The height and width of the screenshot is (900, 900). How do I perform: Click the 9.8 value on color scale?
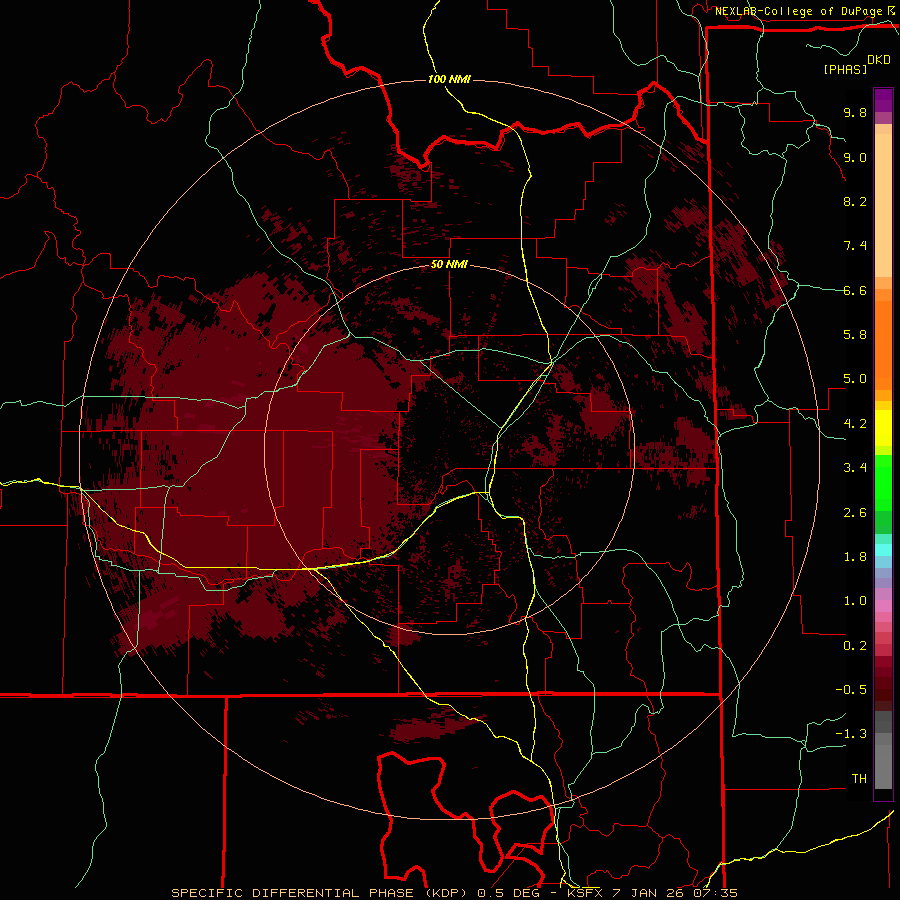855,112
